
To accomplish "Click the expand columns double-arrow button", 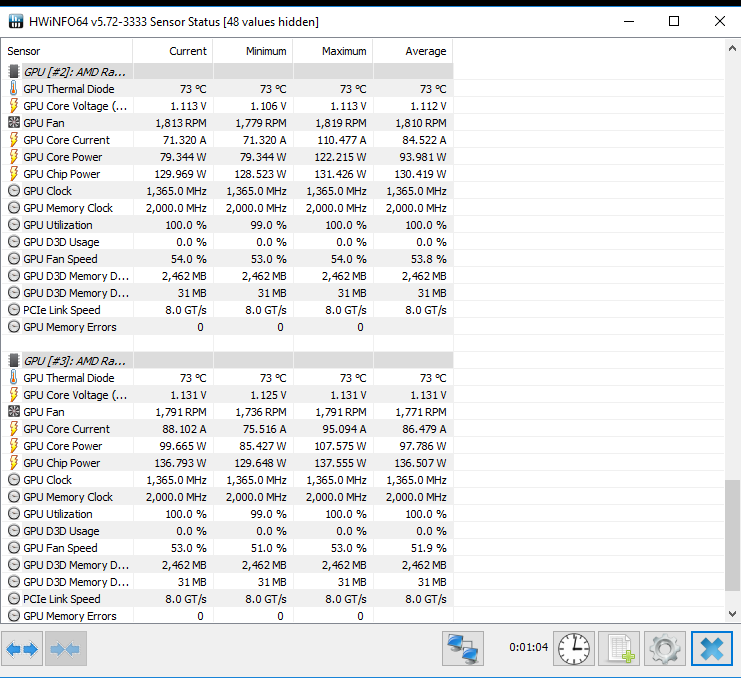I will [x=22, y=649].
